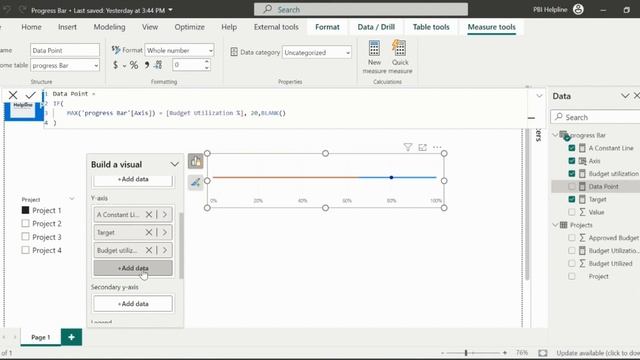The height and width of the screenshot is (360, 640).
Task: Add a new page with plus icon
Action: pyautogui.click(x=71, y=337)
